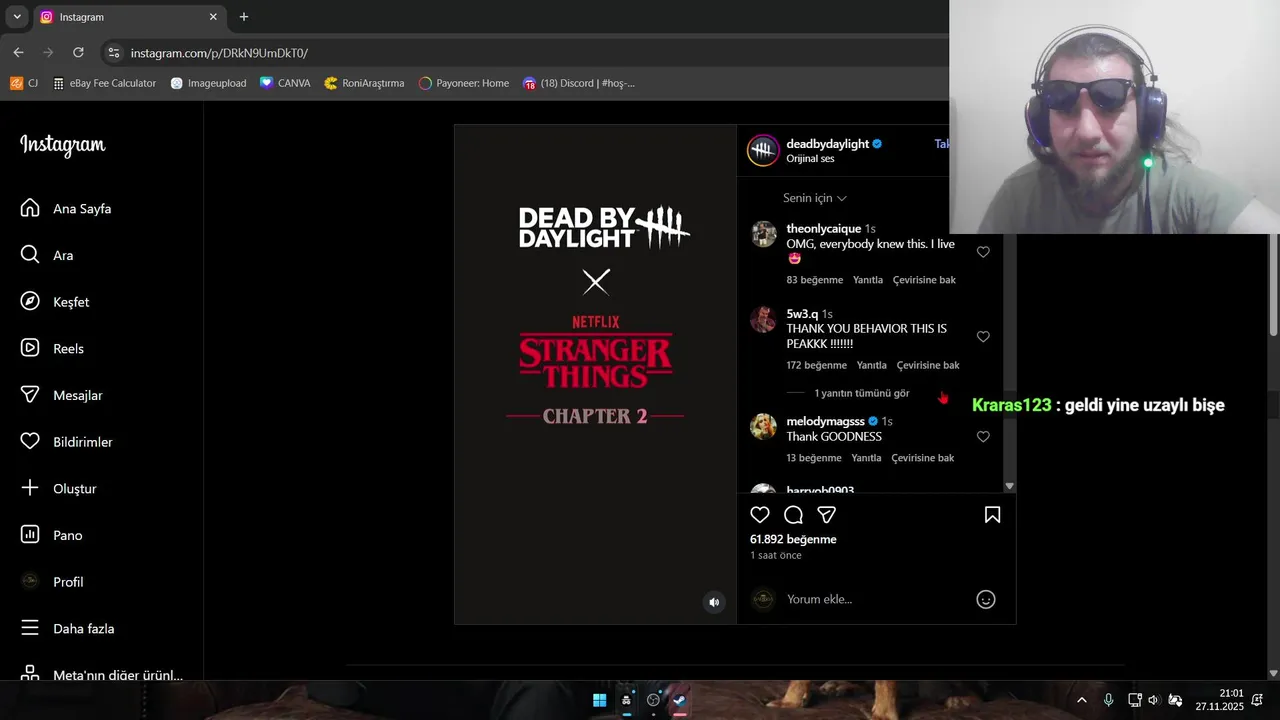
Task: View 61.892 beğenme post likes
Action: point(793,539)
